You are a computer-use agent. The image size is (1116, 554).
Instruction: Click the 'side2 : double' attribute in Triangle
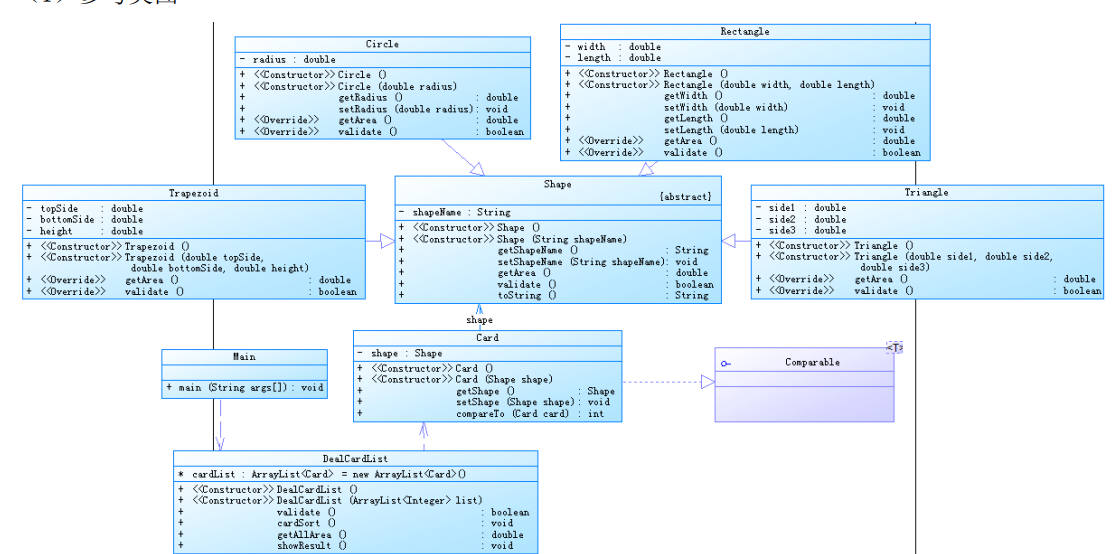coord(808,219)
